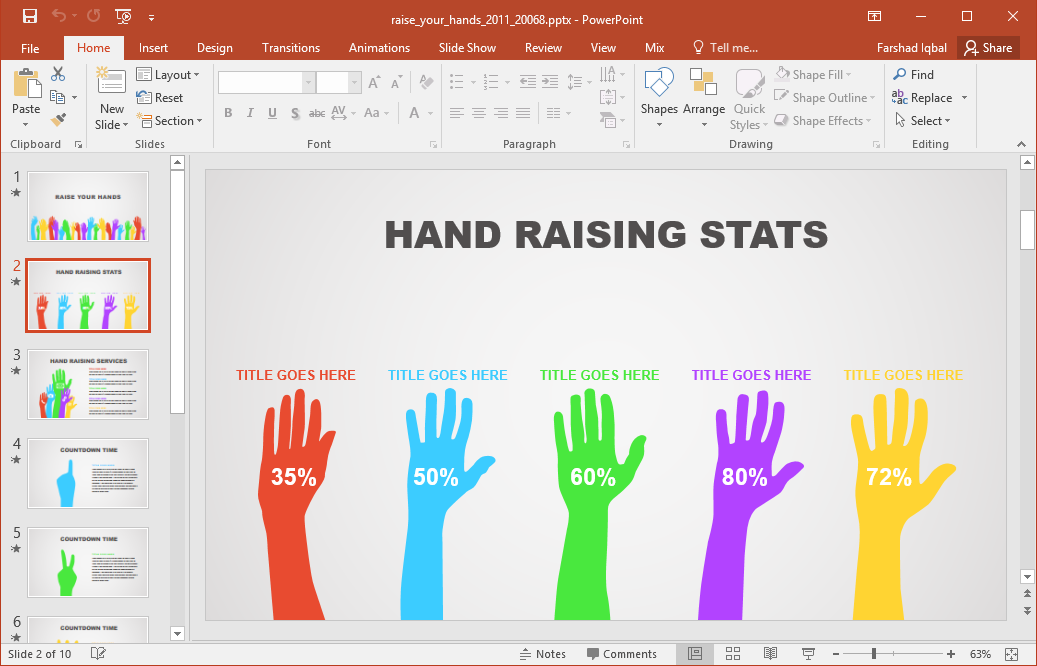The image size is (1037, 666).
Task: Toggle italic formatting
Action: click(250, 113)
